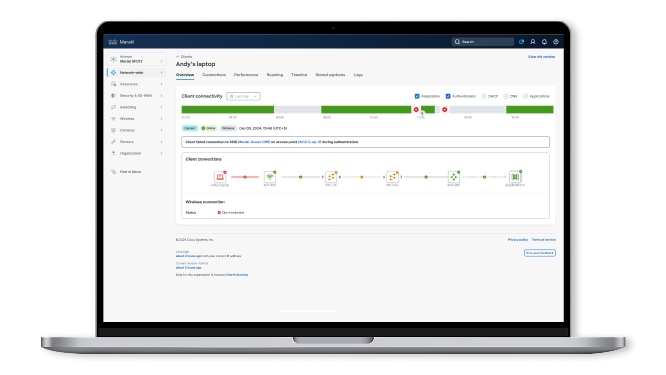Expand Cameras menu chevron
The height and width of the screenshot is (375, 666).
161,130
